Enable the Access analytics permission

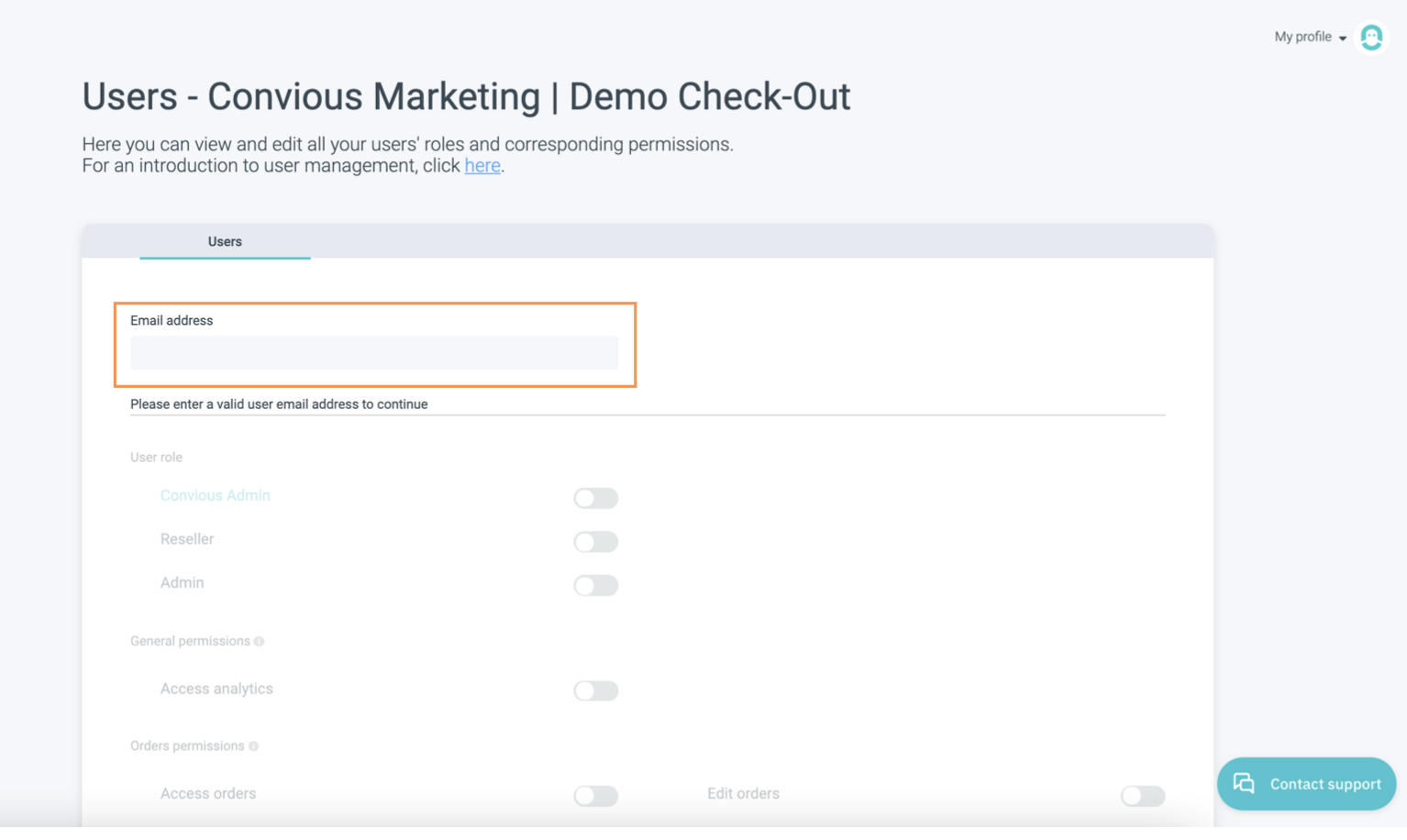[595, 691]
